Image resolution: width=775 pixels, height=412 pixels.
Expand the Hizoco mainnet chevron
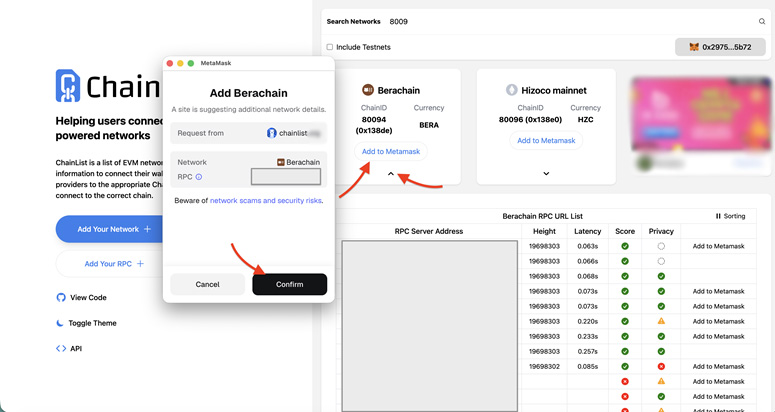(x=546, y=174)
